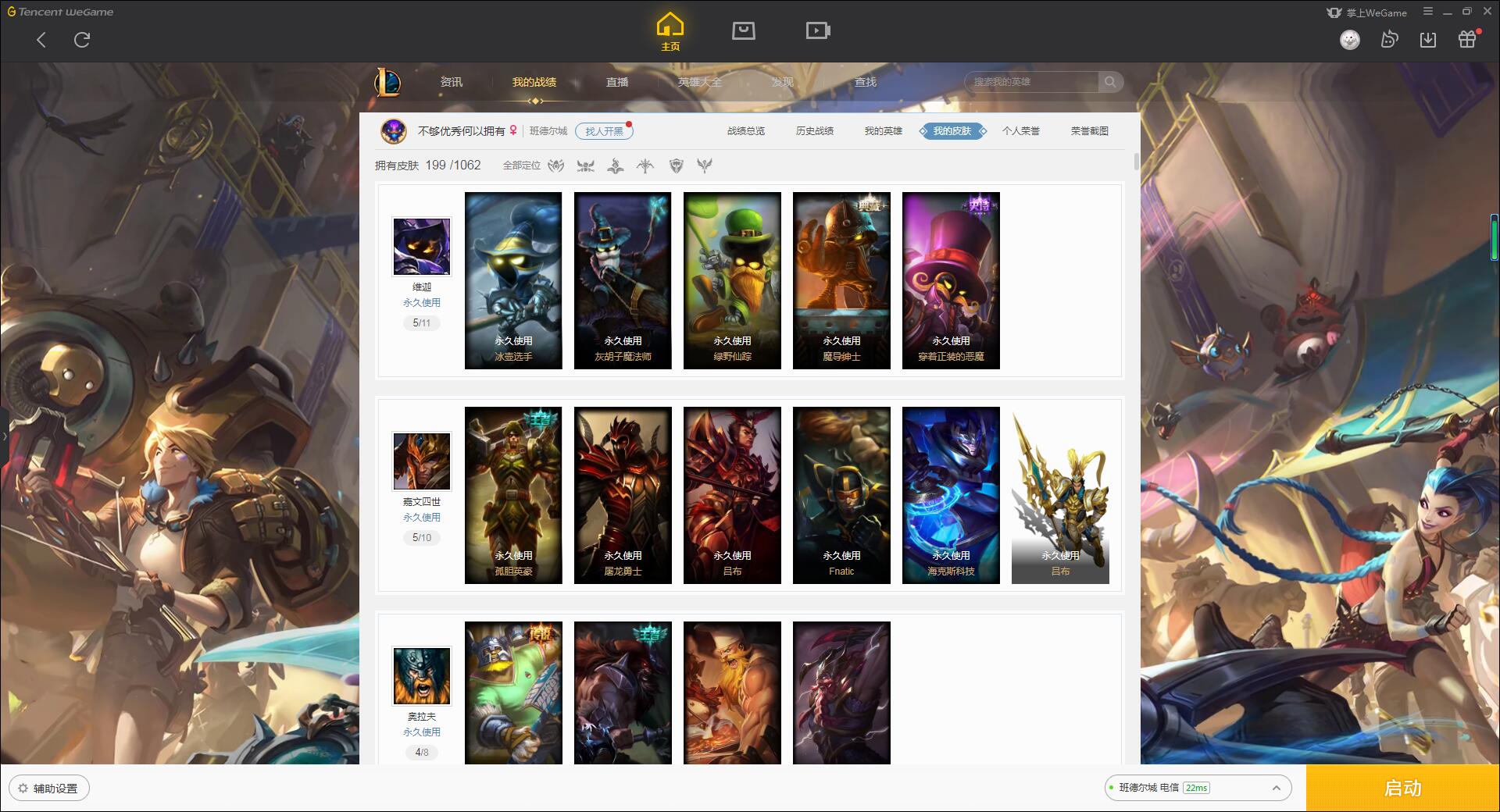Click the back arrow

pyautogui.click(x=41, y=40)
